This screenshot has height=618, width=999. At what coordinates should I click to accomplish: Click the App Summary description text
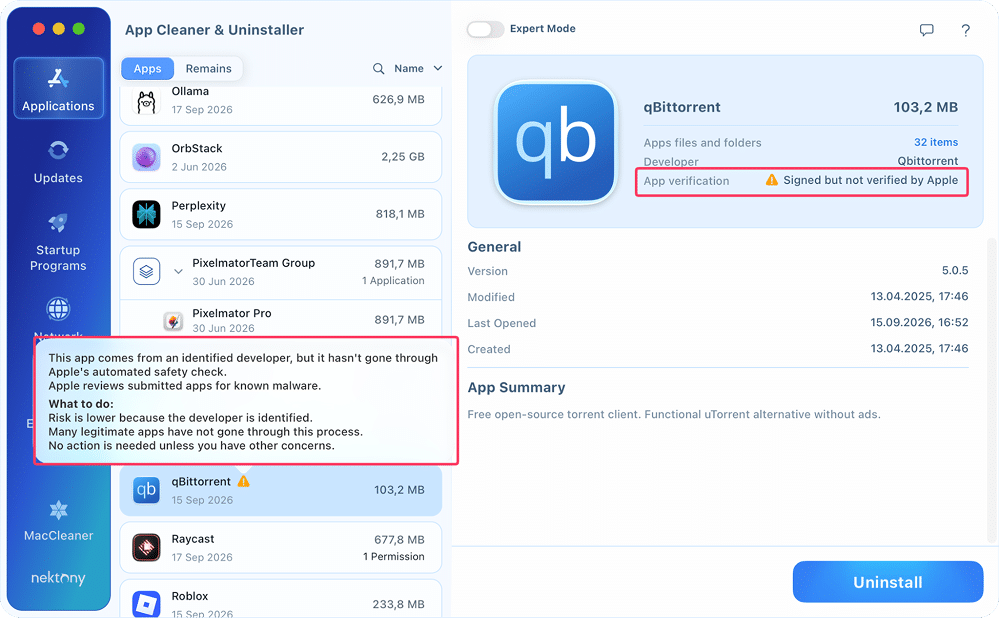pyautogui.click(x=673, y=414)
